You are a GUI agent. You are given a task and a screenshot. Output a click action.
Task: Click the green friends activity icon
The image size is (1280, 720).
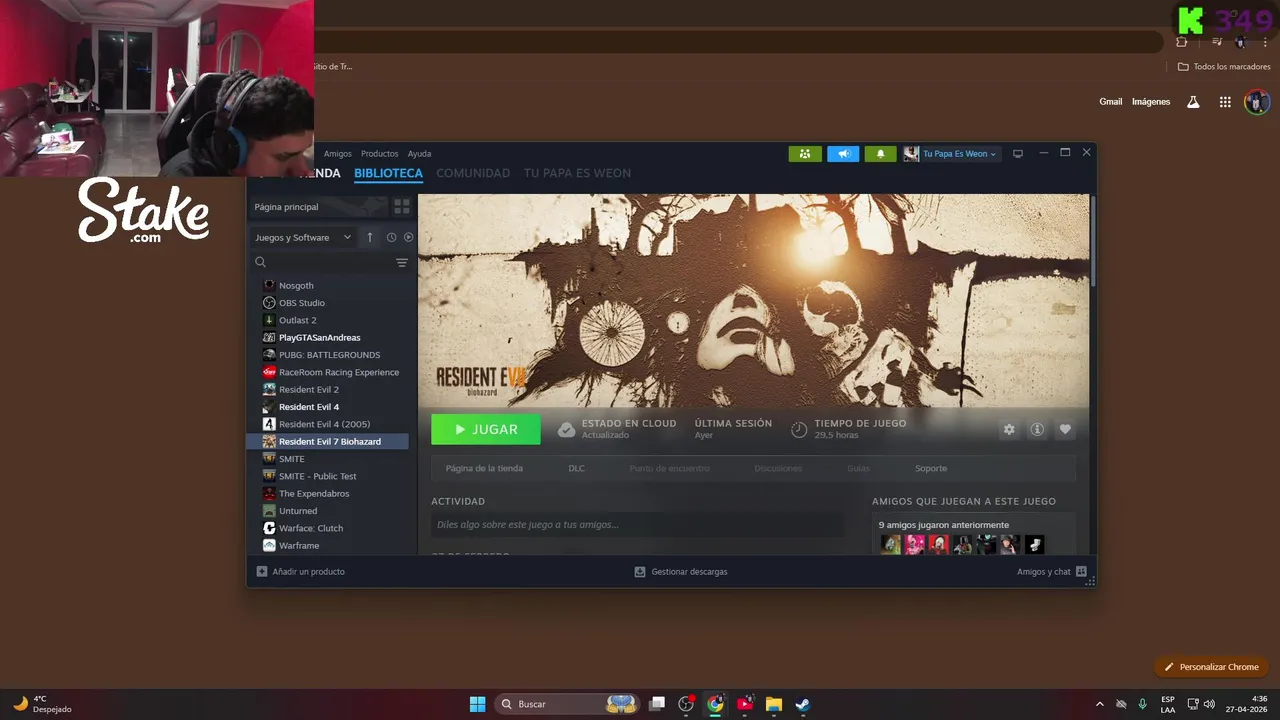pos(805,154)
